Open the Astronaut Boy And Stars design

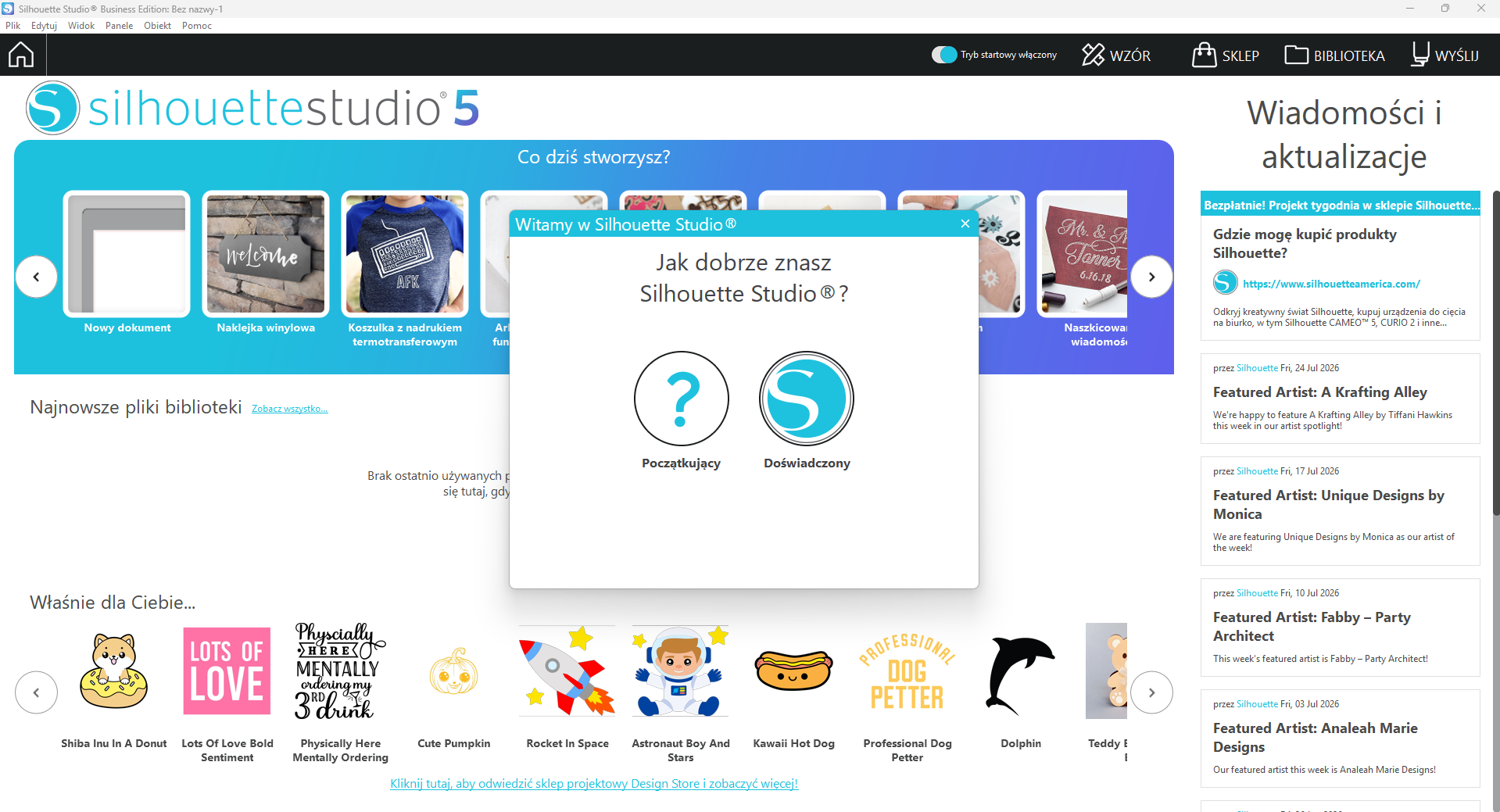click(681, 671)
